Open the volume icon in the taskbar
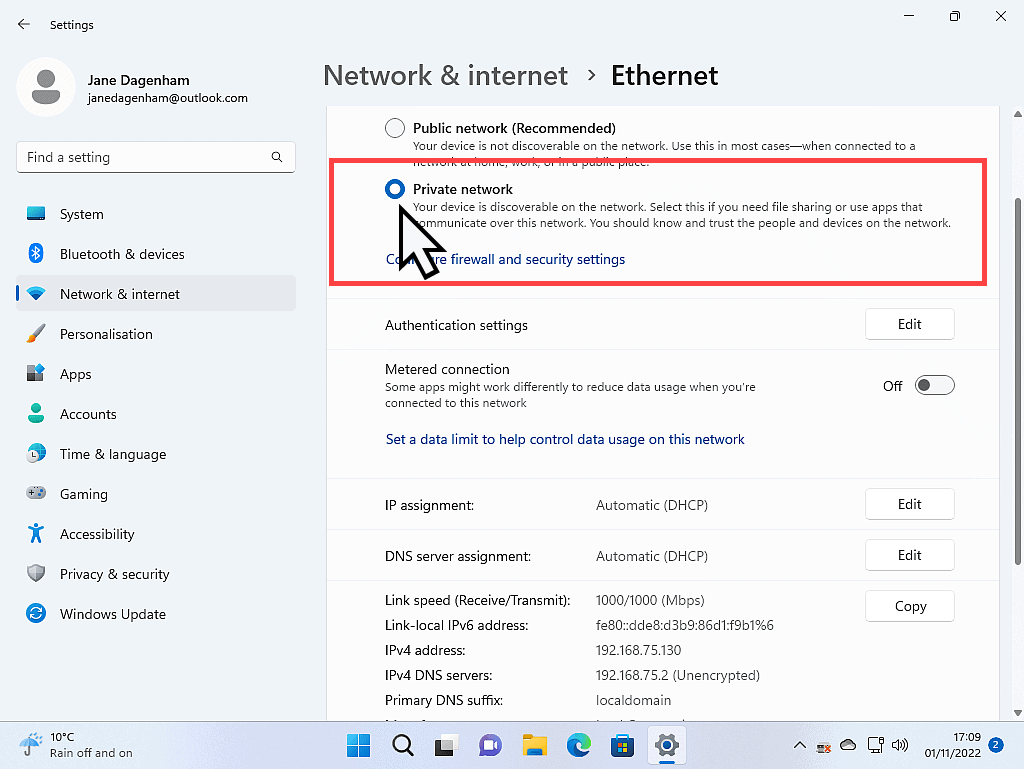 pos(900,745)
